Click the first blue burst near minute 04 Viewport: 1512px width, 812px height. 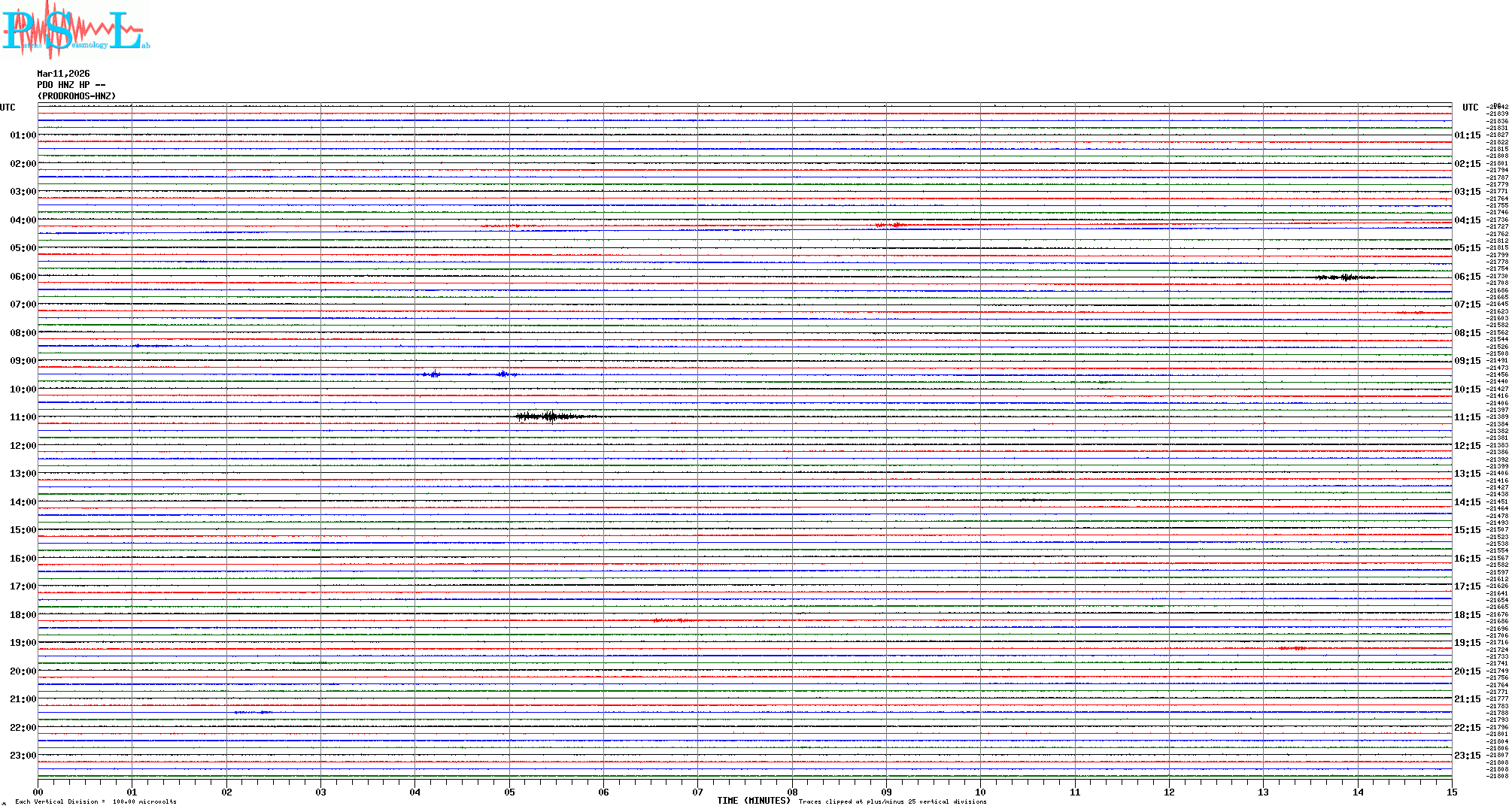coord(433,374)
